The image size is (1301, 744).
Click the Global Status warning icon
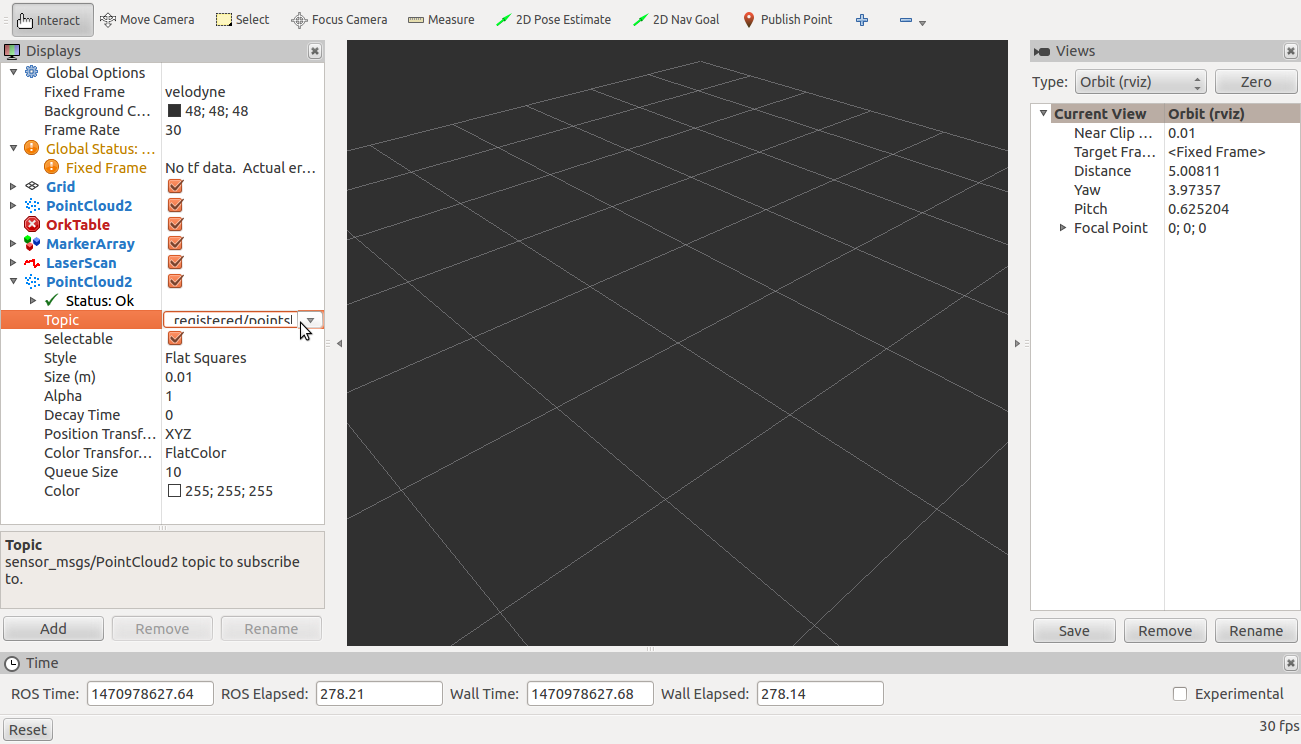[x=32, y=148]
